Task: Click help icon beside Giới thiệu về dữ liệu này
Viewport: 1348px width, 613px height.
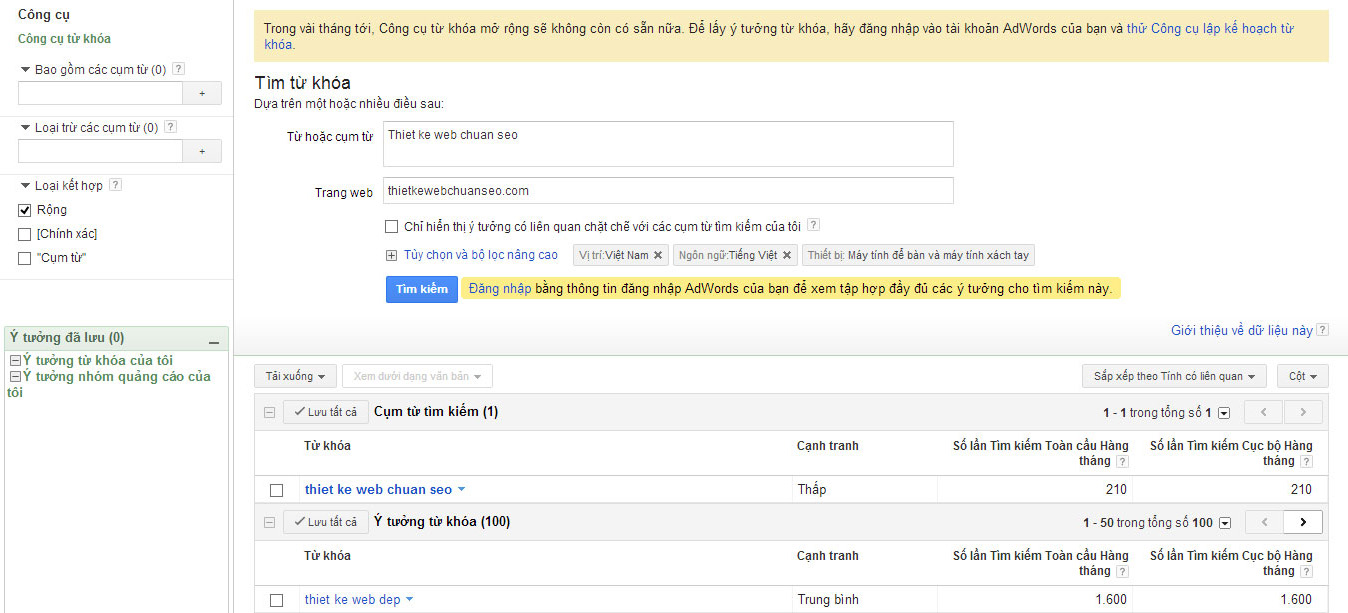Action: tap(1323, 330)
